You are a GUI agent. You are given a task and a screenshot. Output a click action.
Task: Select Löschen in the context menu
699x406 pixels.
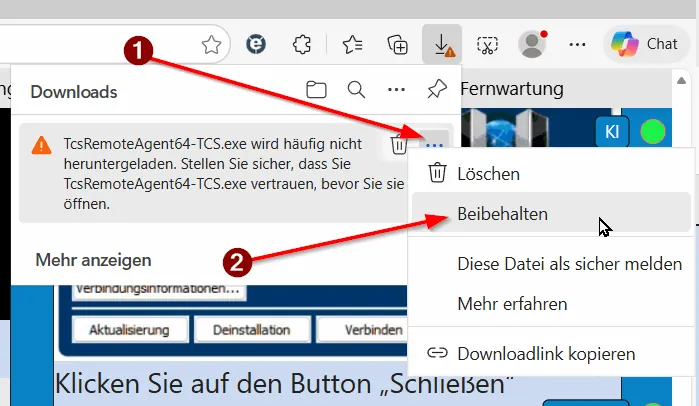pyautogui.click(x=488, y=174)
